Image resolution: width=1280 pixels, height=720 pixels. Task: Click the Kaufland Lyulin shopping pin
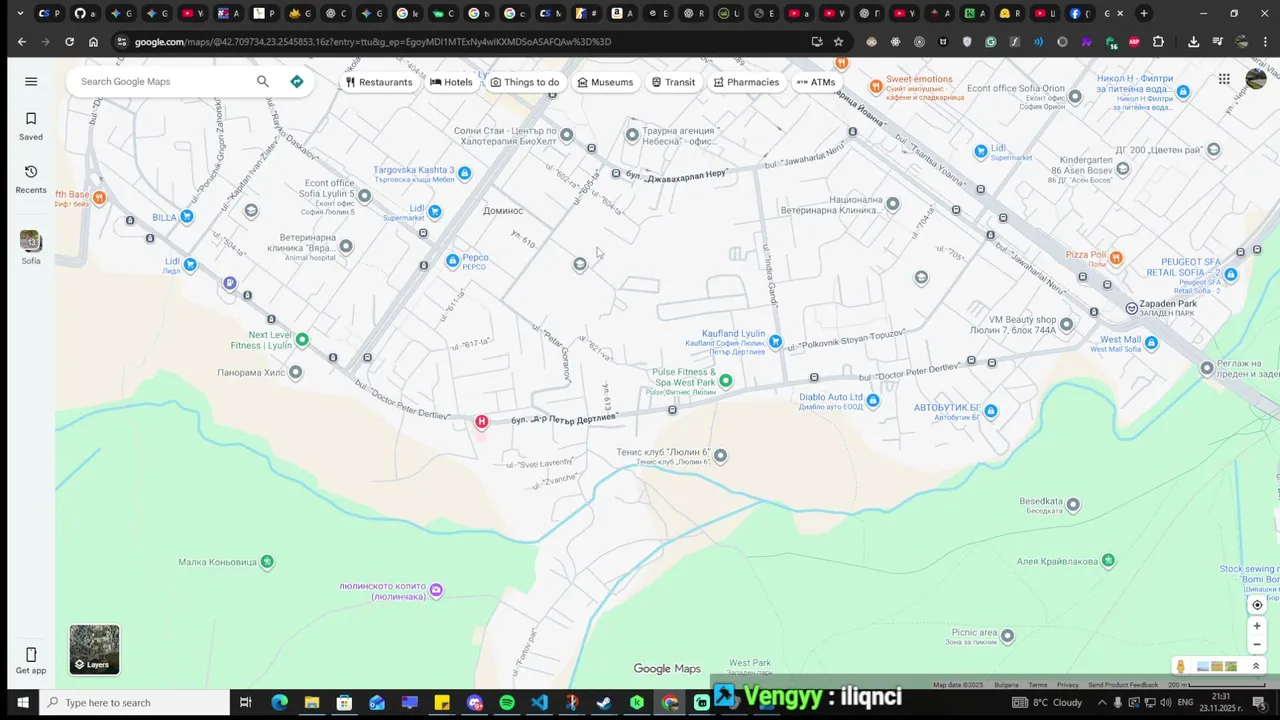pos(775,342)
